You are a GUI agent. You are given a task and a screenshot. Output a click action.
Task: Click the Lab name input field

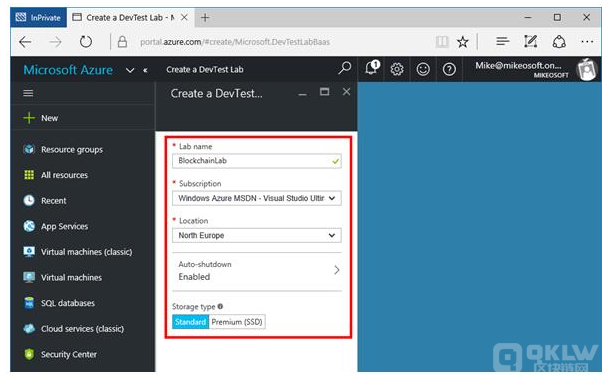pos(256,161)
